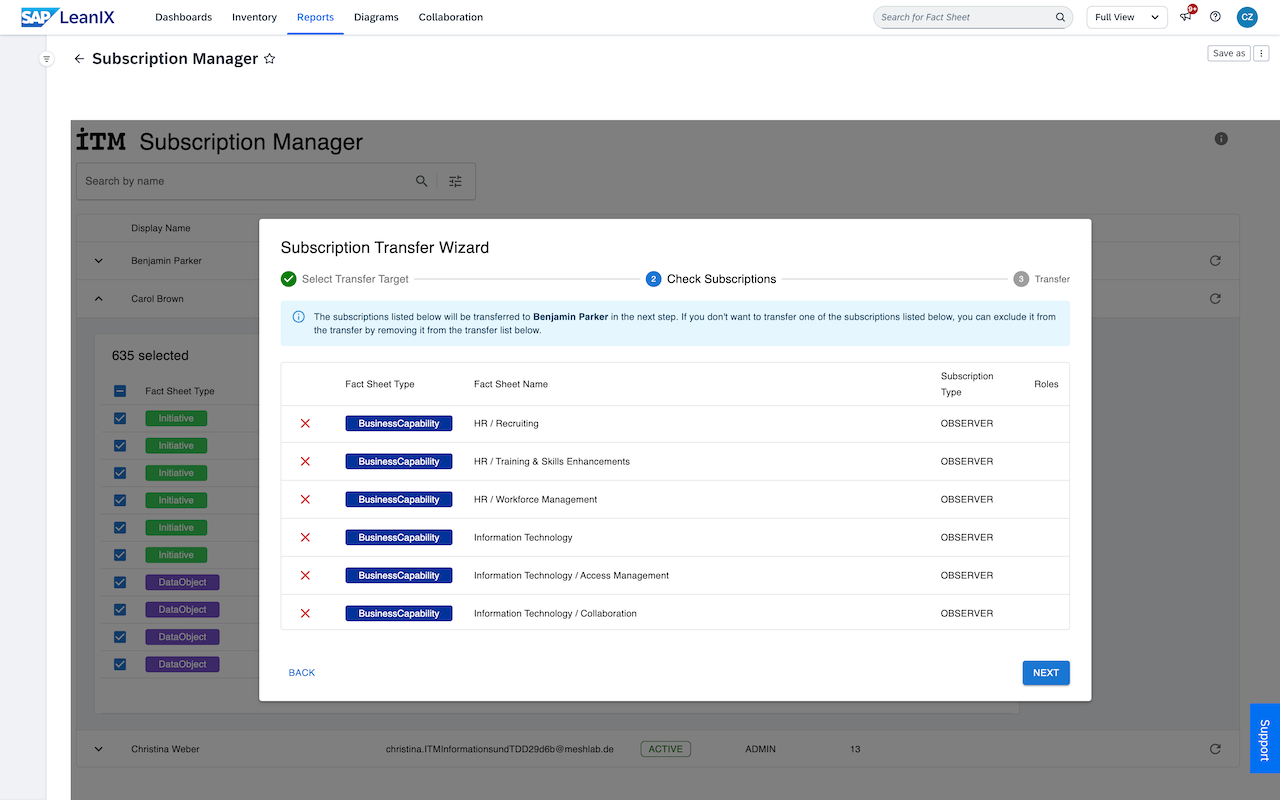Click the Subscription Type column header

(967, 384)
